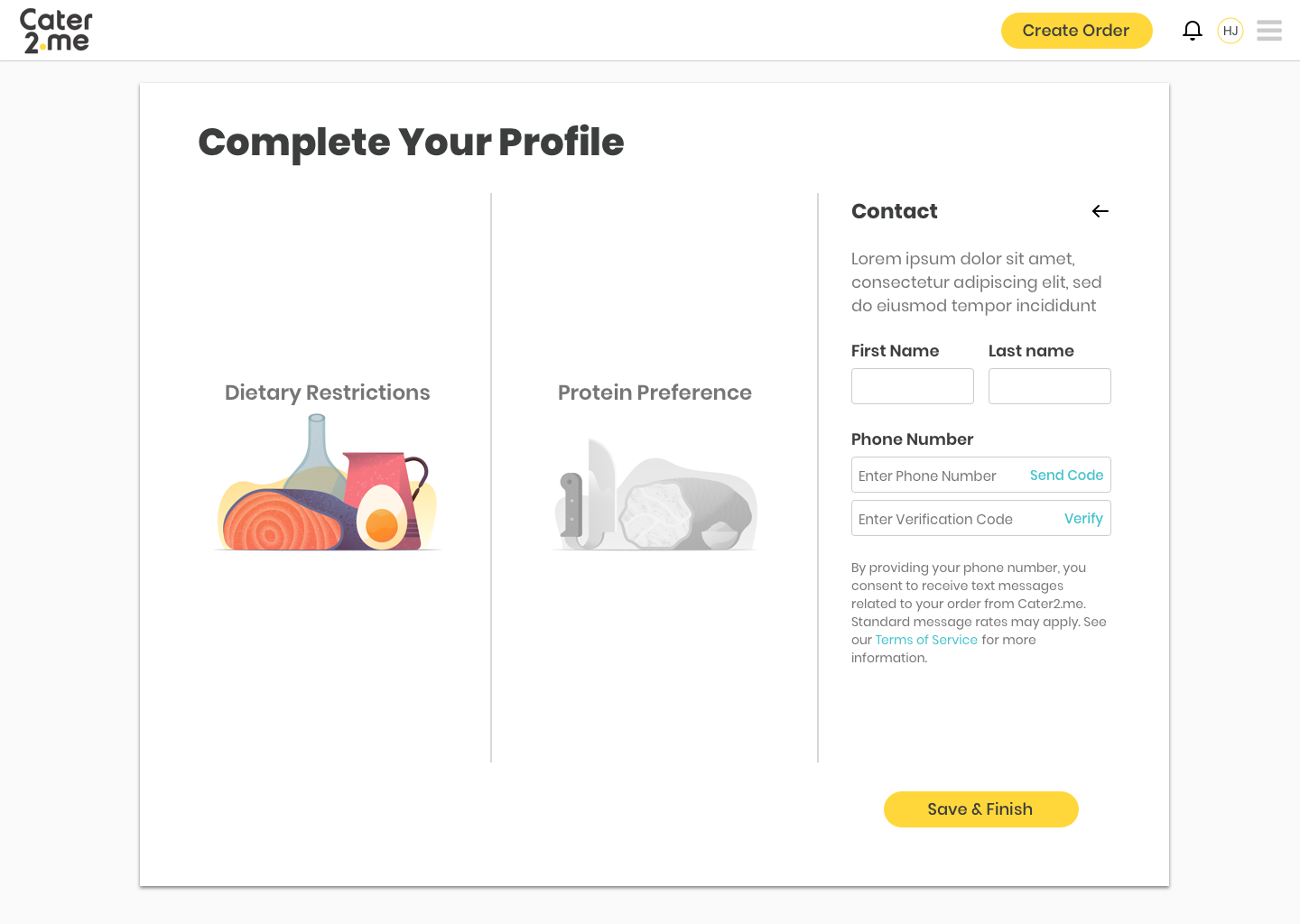Open the hamburger menu

[1269, 31]
